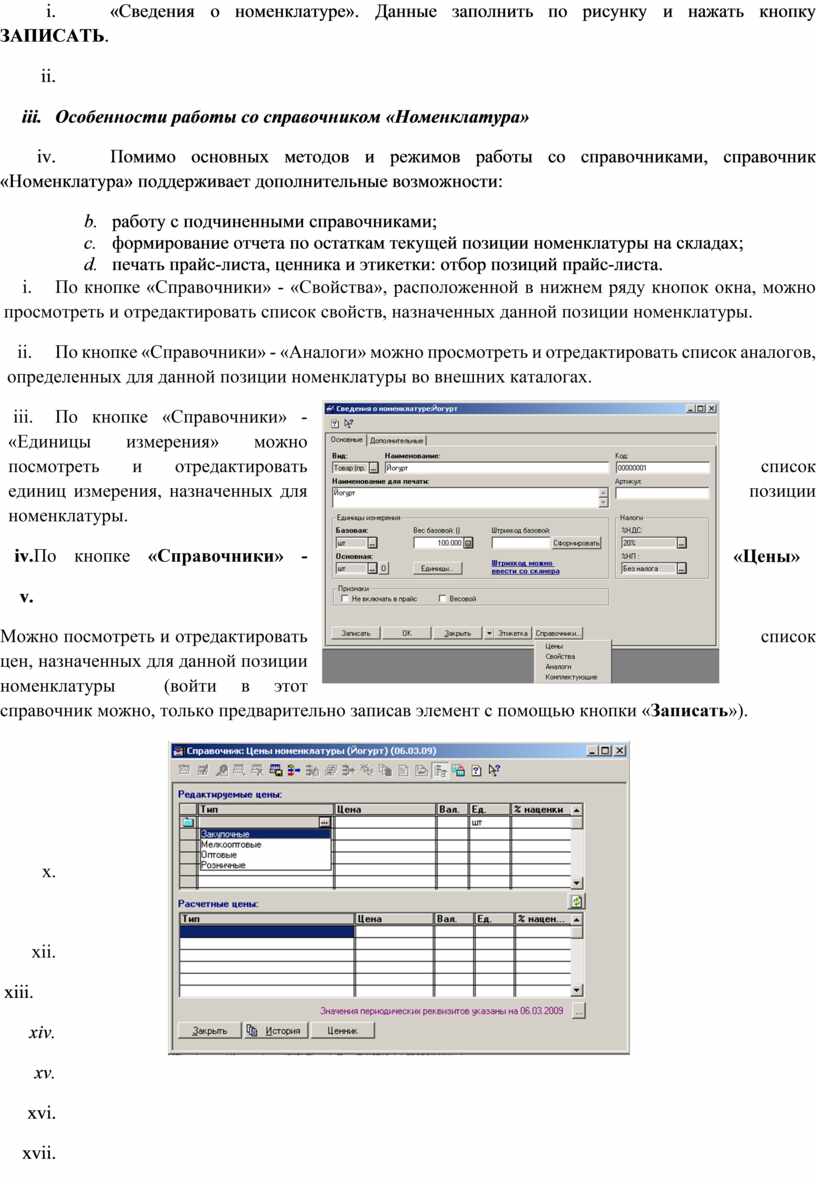
Task: Click the Сформировать barcode button
Action: pos(577,543)
